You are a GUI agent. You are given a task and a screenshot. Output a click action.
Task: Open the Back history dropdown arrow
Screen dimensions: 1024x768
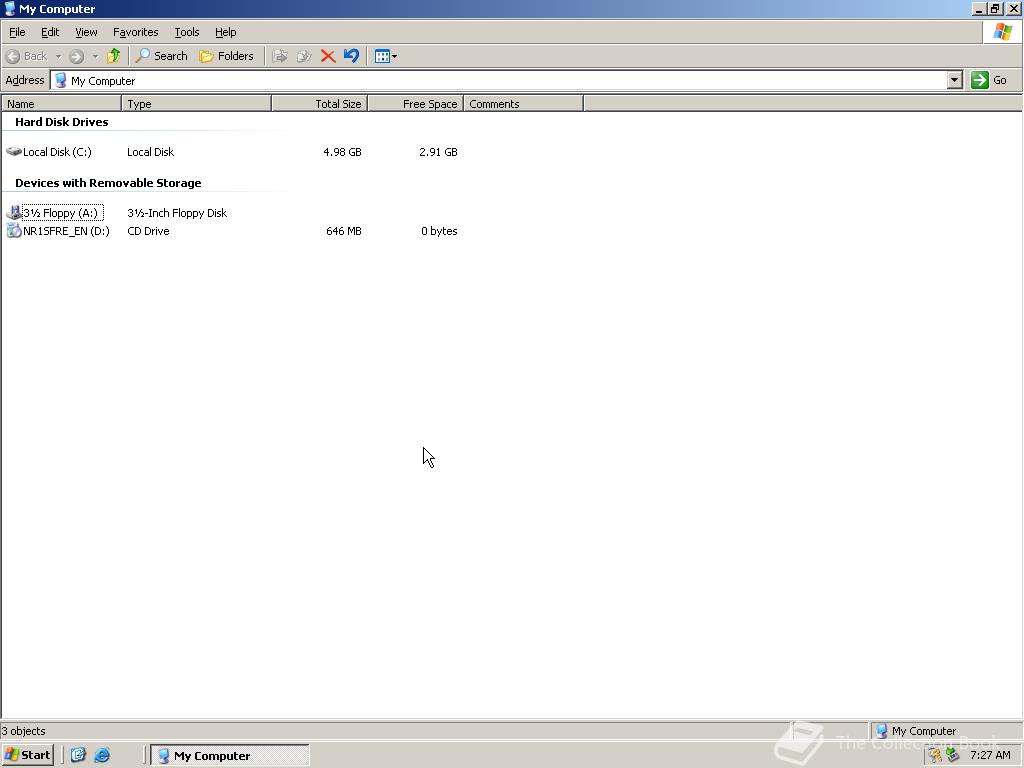click(58, 56)
